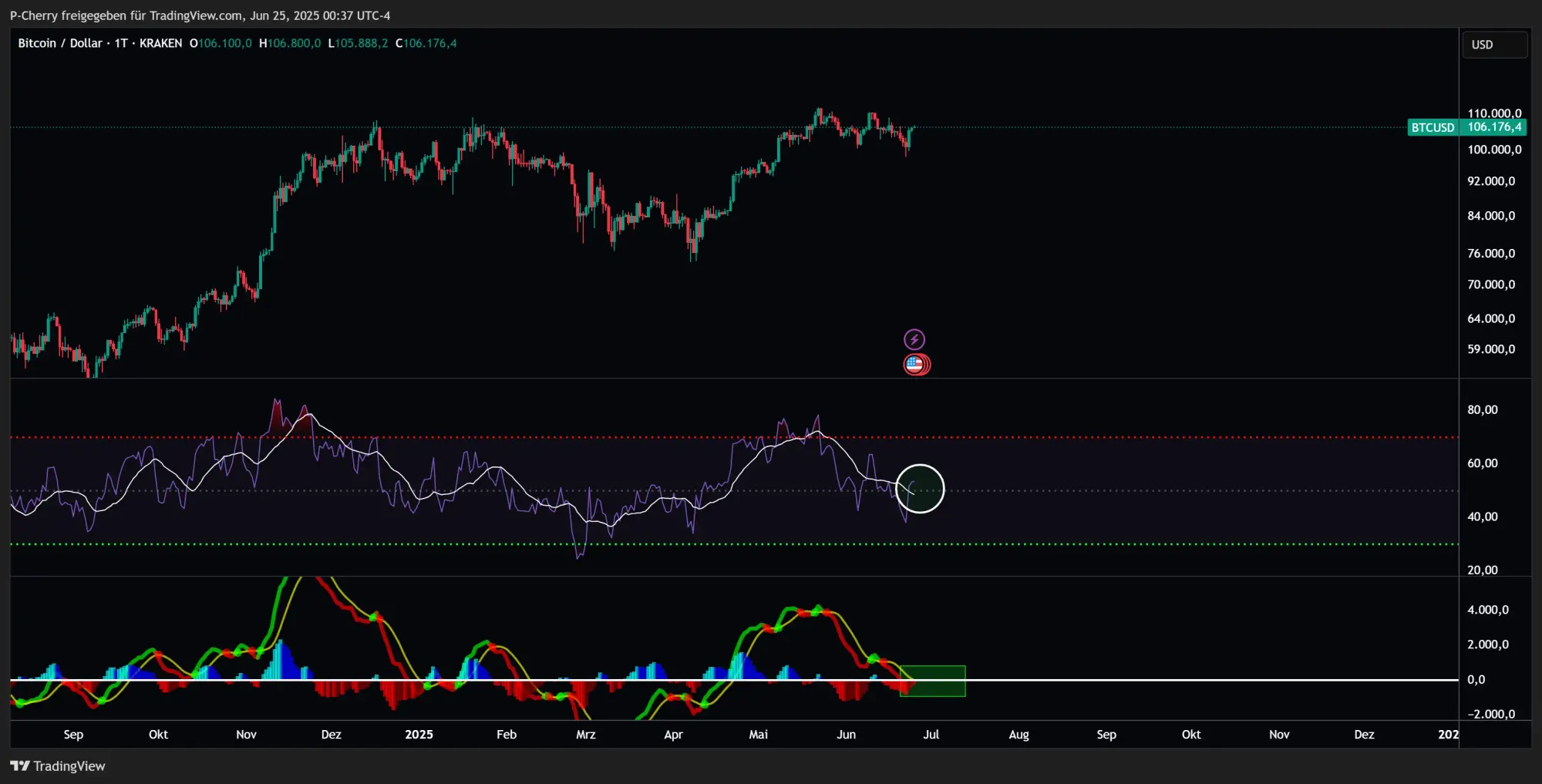The height and width of the screenshot is (784, 1542).
Task: Click the TradingView logo at bottom left
Action: coord(58,765)
